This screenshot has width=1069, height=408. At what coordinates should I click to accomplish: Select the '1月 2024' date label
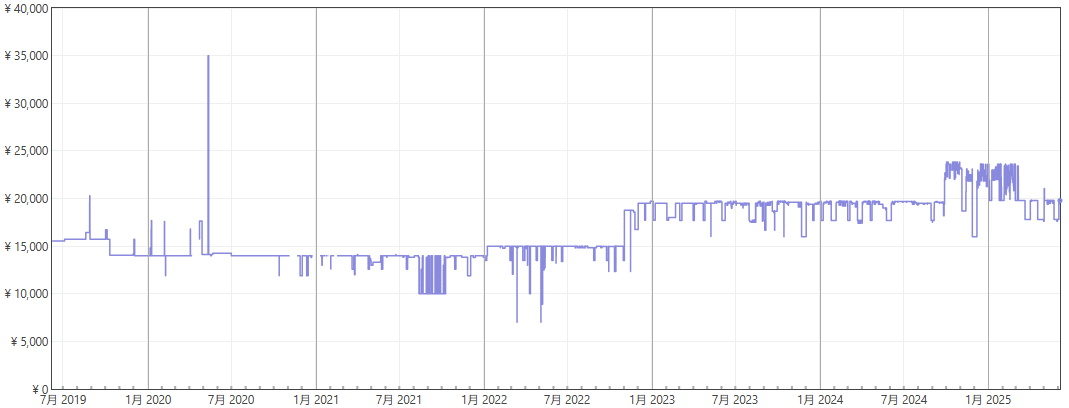pos(820,400)
